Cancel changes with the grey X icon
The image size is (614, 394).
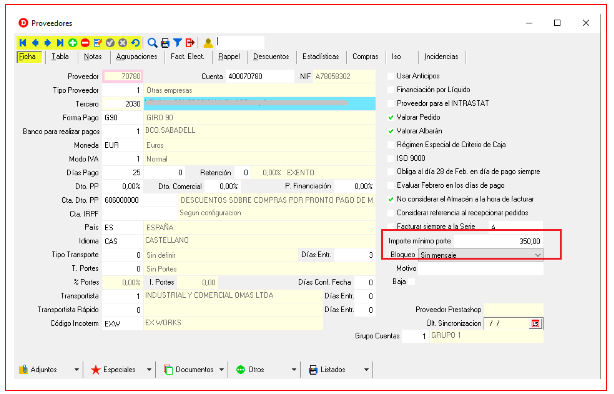tap(123, 43)
